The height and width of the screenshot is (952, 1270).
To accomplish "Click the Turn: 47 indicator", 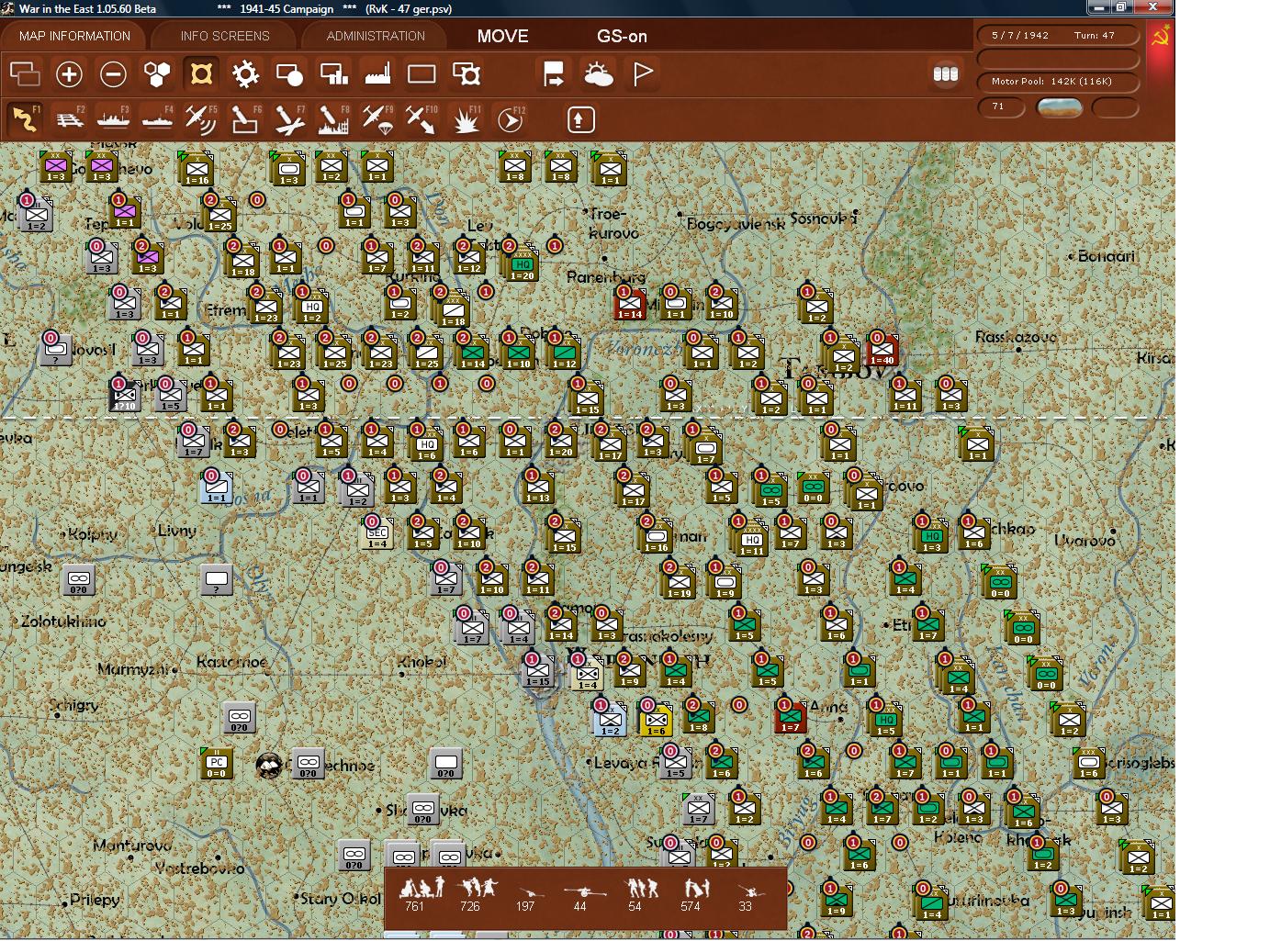I will click(x=1095, y=35).
